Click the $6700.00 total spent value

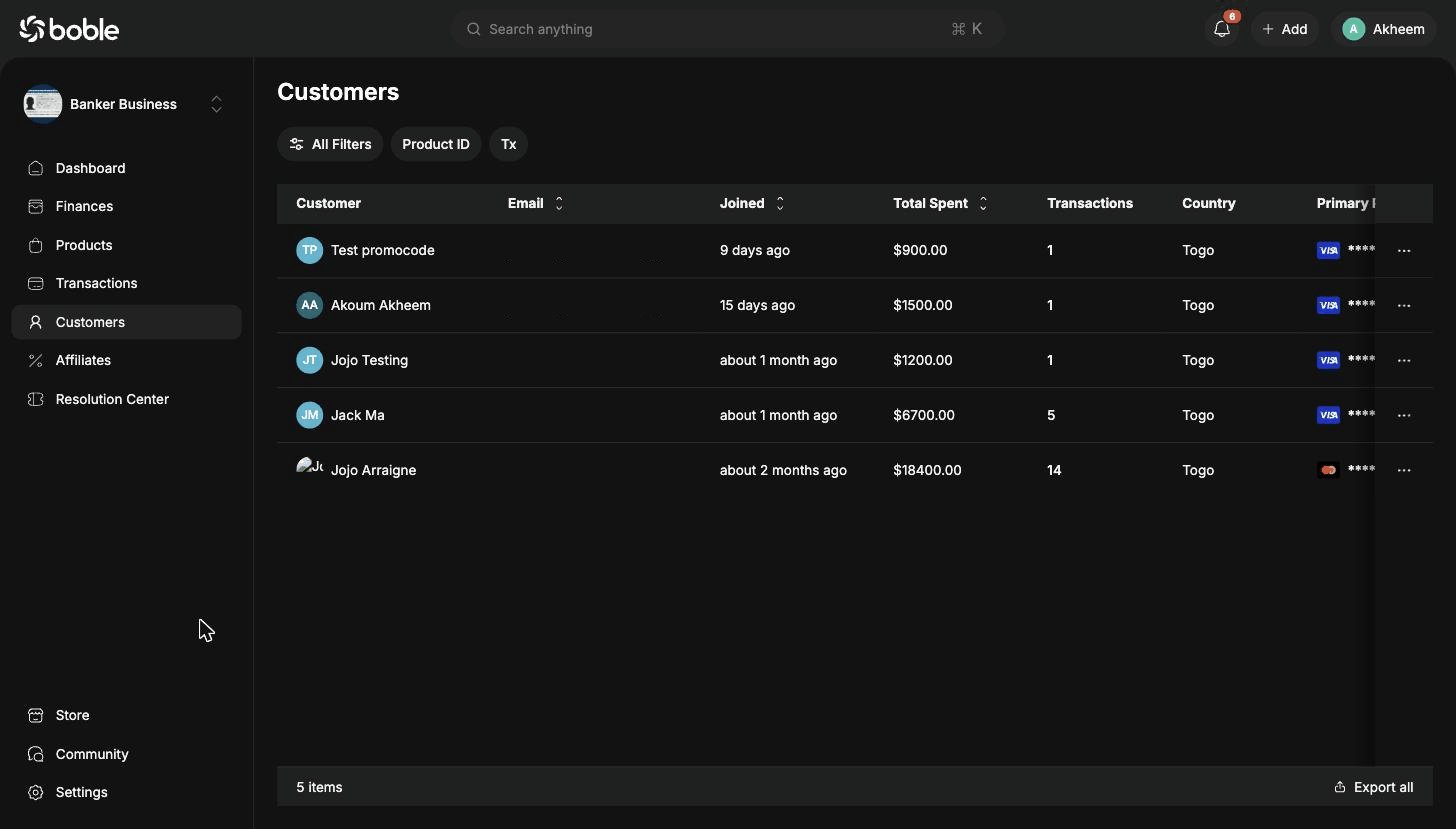924,415
